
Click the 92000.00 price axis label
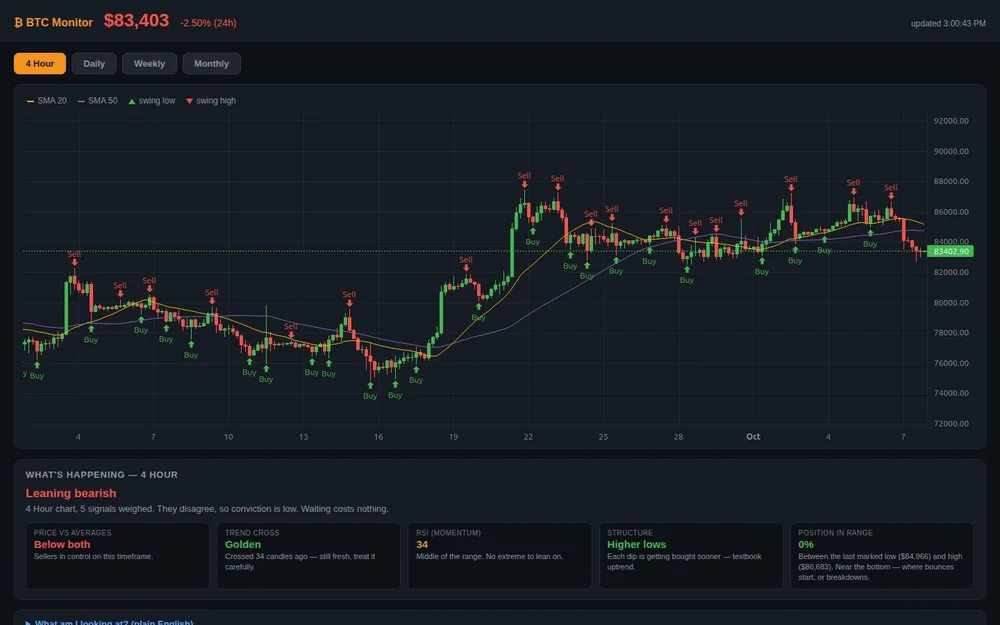click(951, 121)
